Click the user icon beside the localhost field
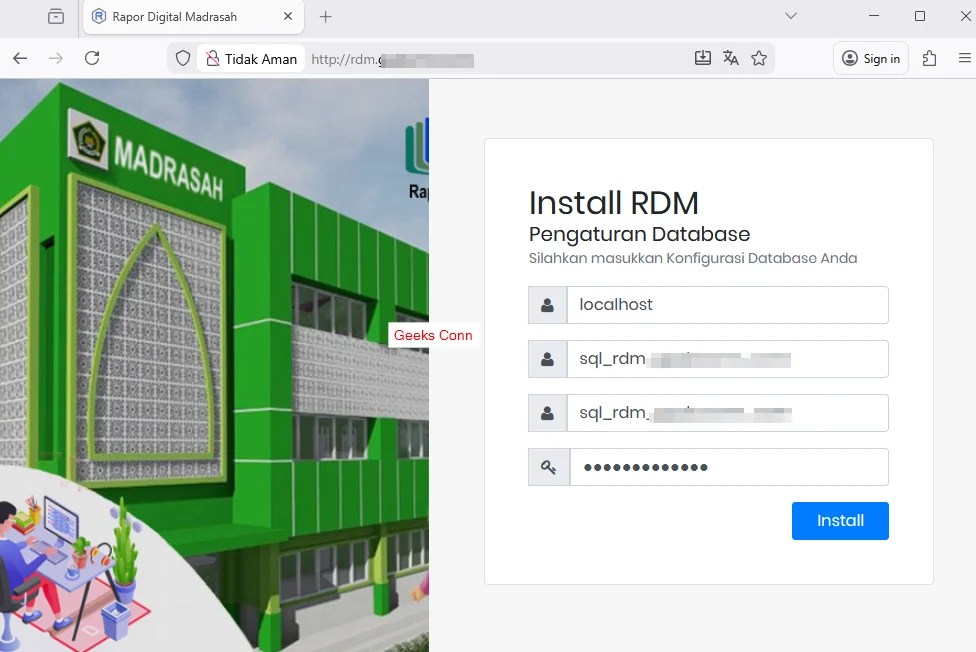The height and width of the screenshot is (652, 976). click(548, 304)
